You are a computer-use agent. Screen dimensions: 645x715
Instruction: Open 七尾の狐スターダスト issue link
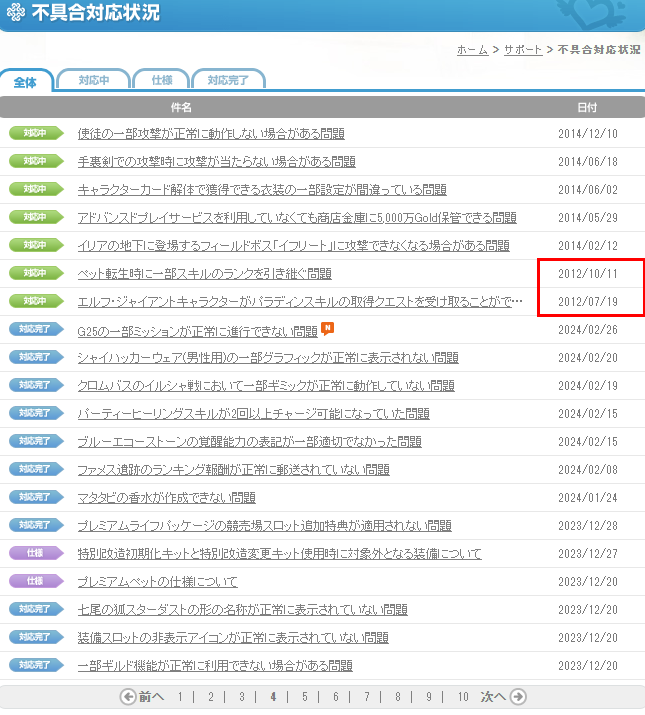pos(243,609)
